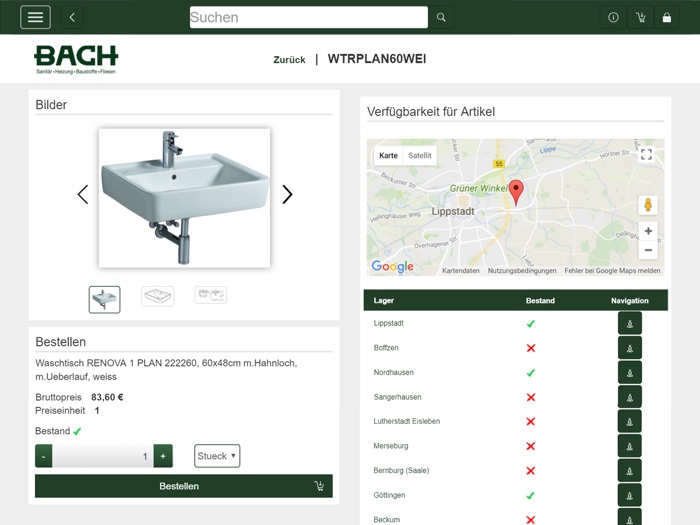This screenshot has height=525, width=700.
Task: Click the Beckum row label
Action: click(387, 520)
